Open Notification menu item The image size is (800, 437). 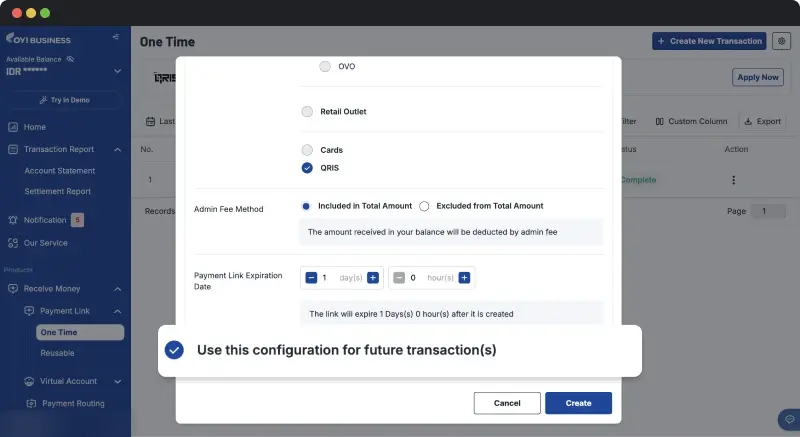(45, 220)
